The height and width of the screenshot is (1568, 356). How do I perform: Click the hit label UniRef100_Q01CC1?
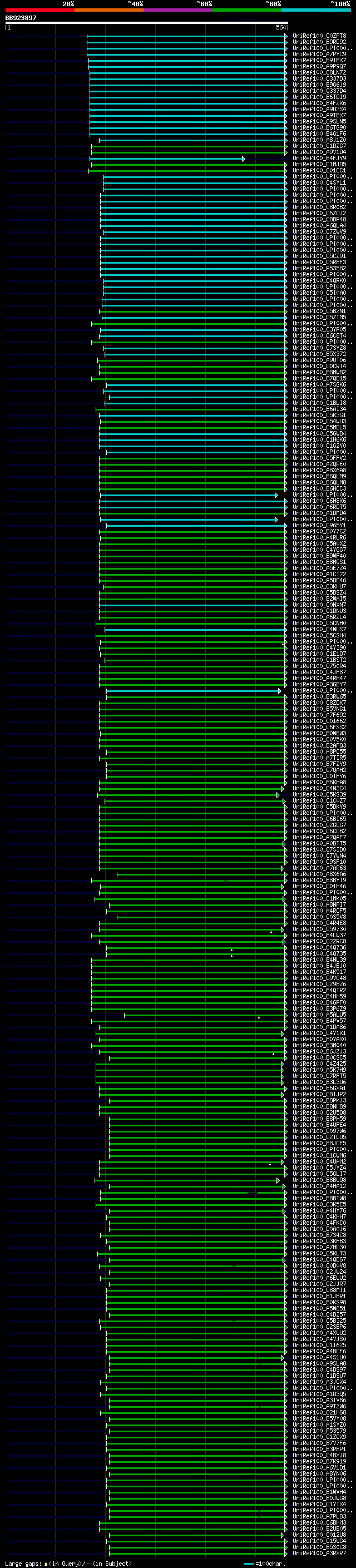tap(319, 170)
